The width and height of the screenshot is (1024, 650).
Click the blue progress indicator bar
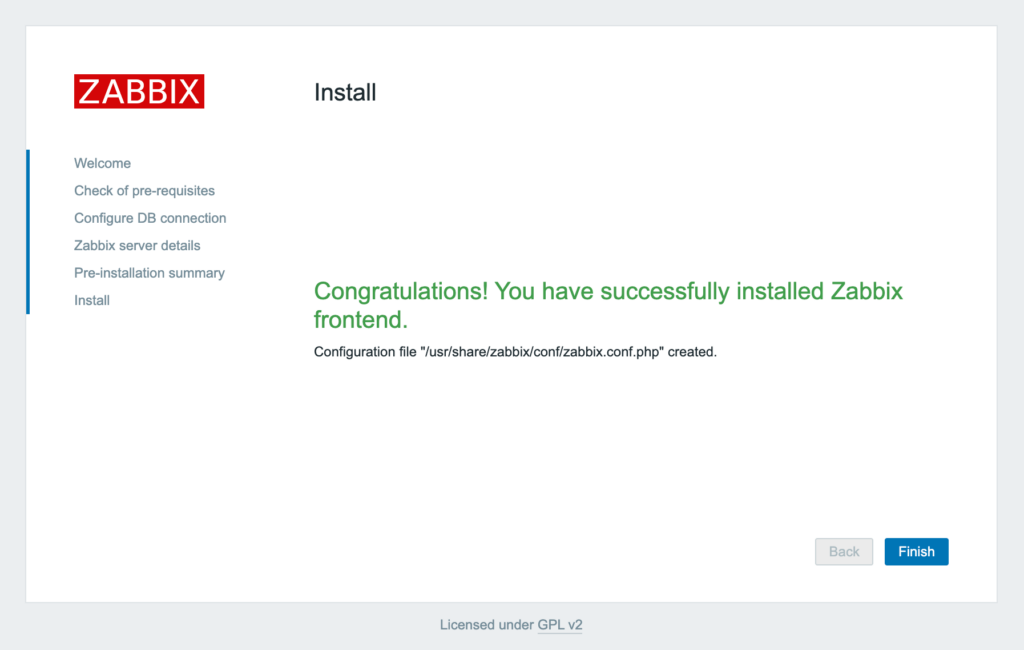point(27,231)
